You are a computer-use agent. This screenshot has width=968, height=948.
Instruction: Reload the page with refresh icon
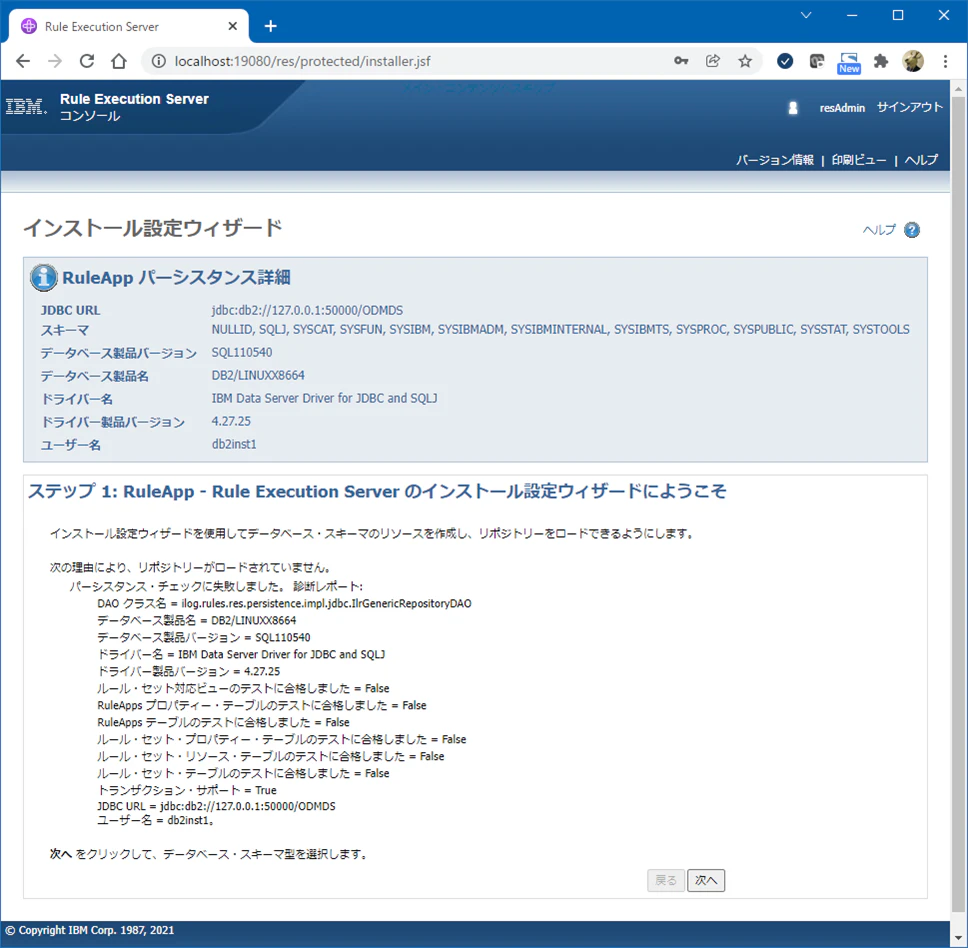87,61
